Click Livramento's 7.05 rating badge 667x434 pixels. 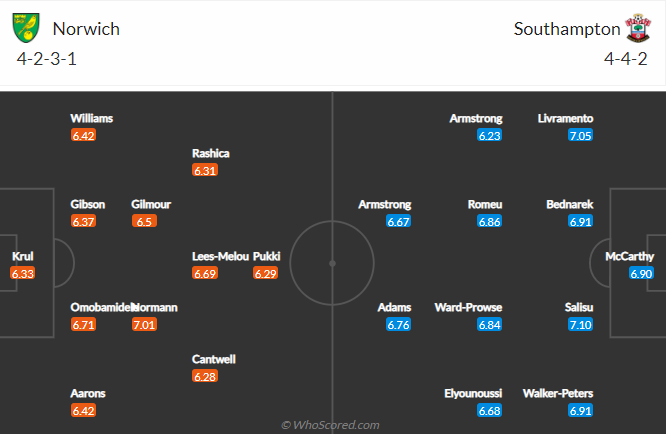[x=581, y=135]
